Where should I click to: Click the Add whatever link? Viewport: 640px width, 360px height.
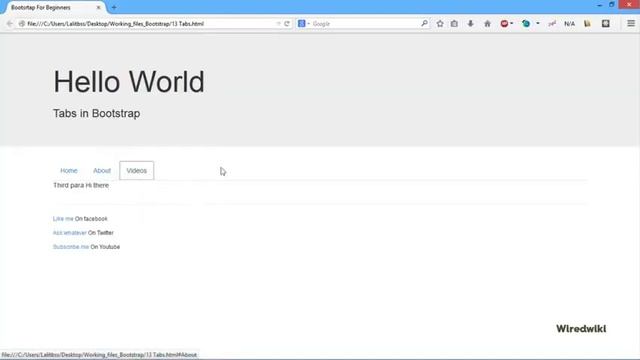click(x=69, y=233)
